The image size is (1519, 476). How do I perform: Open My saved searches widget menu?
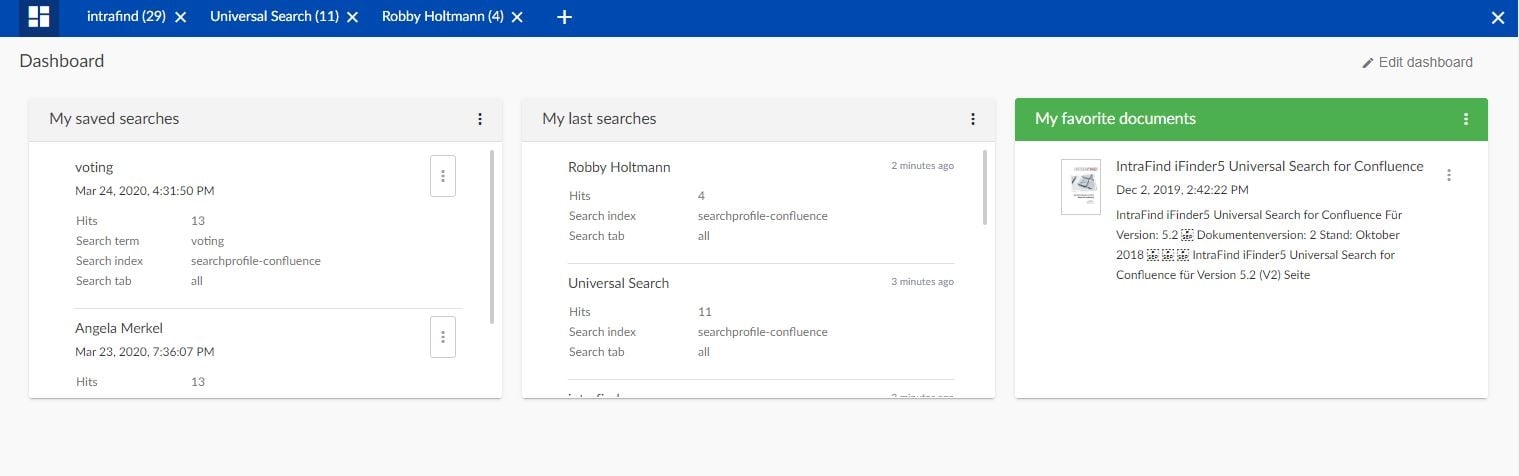(x=480, y=119)
